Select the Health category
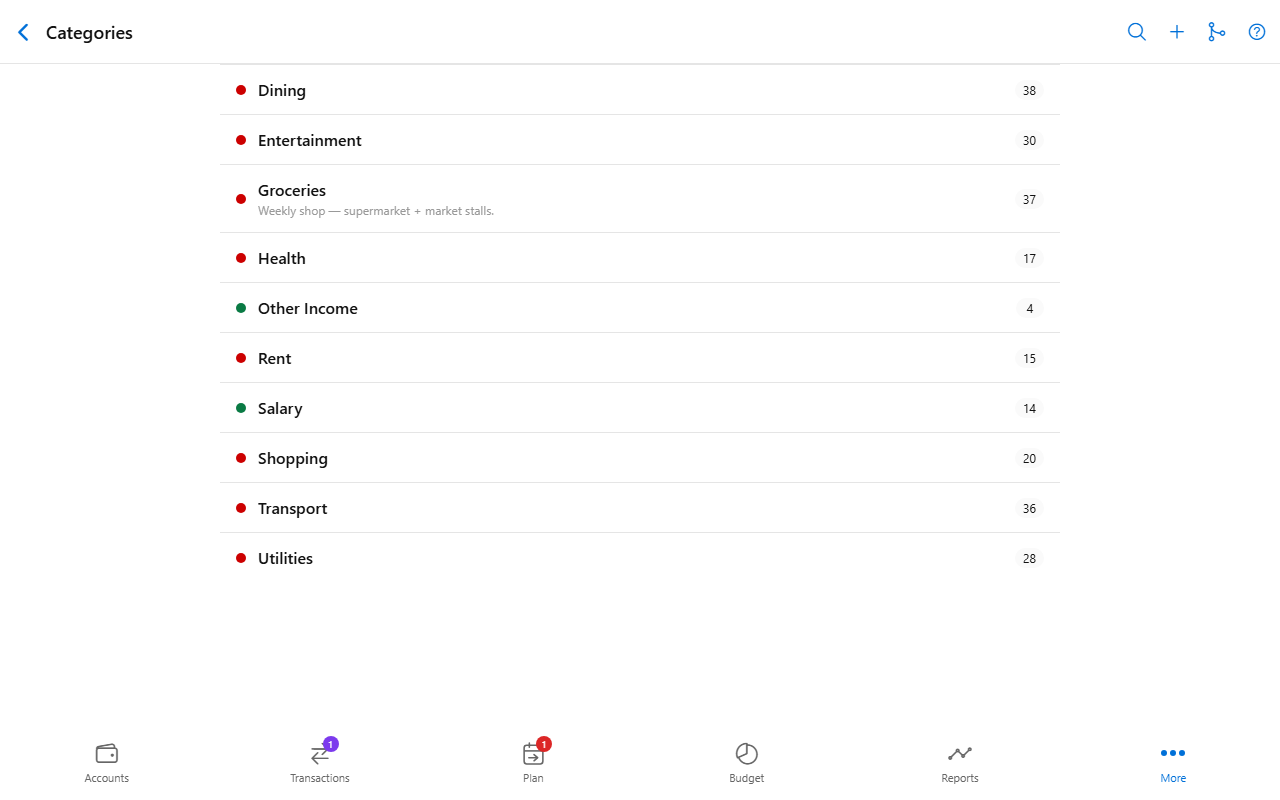Viewport: 1280px width, 800px height. 640,258
